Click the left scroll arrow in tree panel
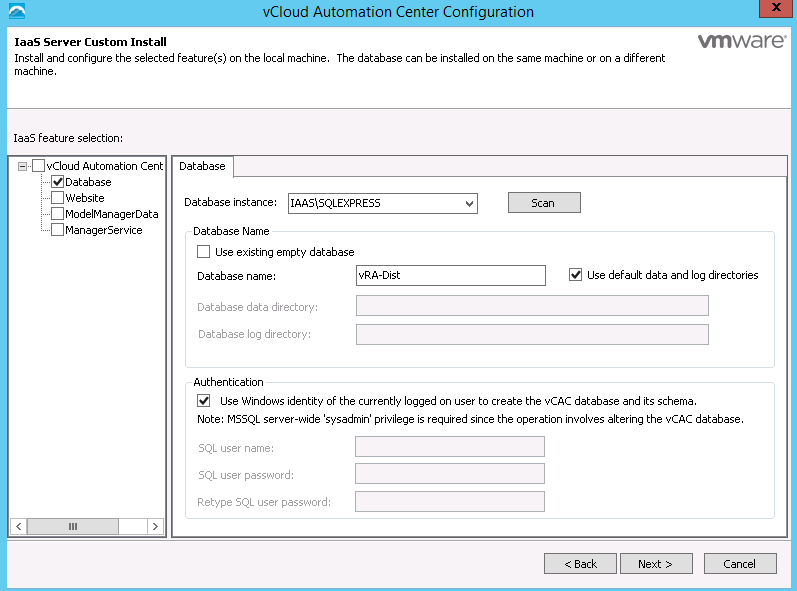This screenshot has width=797, height=591. (x=18, y=526)
